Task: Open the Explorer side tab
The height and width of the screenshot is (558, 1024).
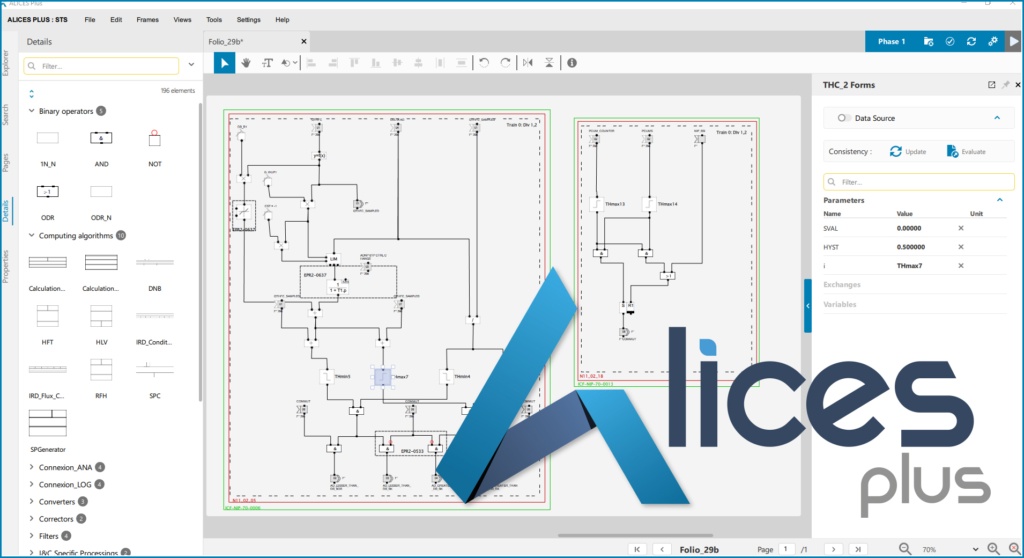Action: click(6, 63)
